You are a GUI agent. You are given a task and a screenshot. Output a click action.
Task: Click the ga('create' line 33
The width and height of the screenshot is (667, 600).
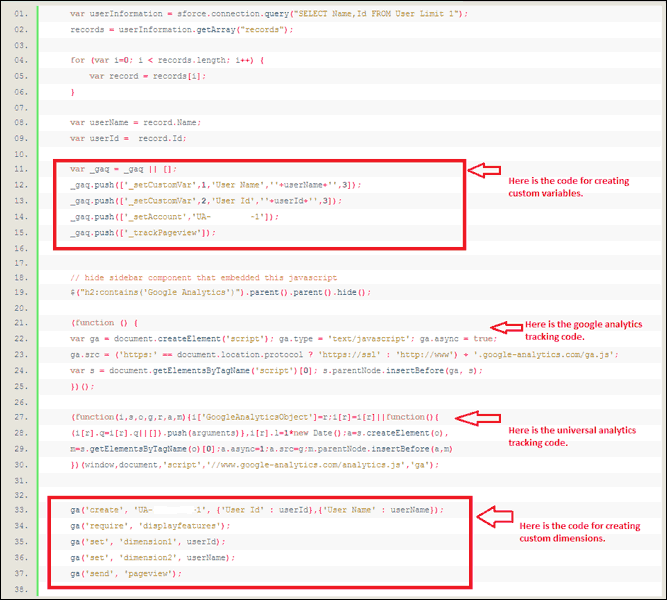pos(257,509)
